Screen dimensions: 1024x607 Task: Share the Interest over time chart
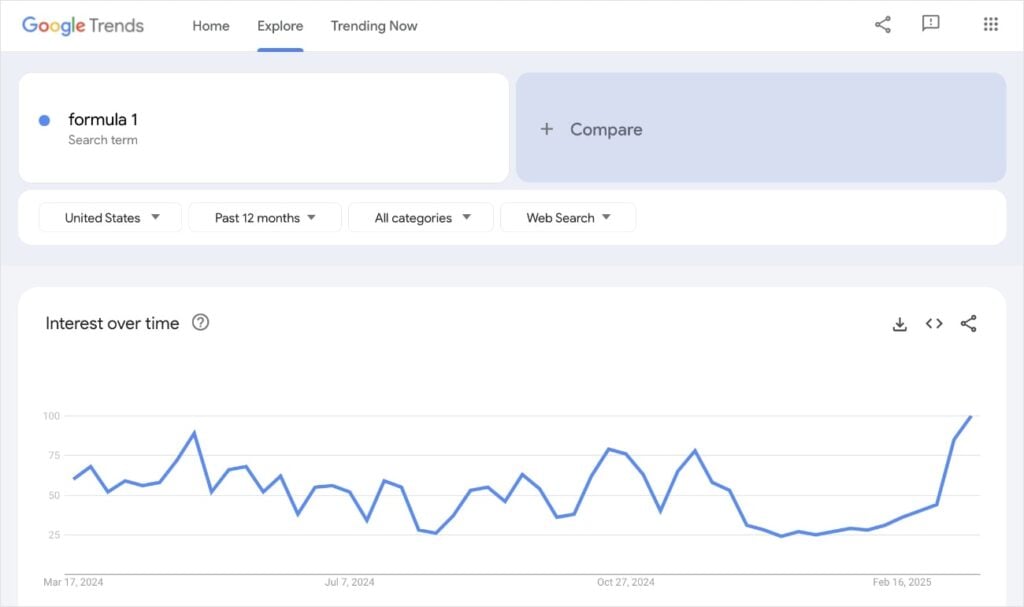point(967,324)
